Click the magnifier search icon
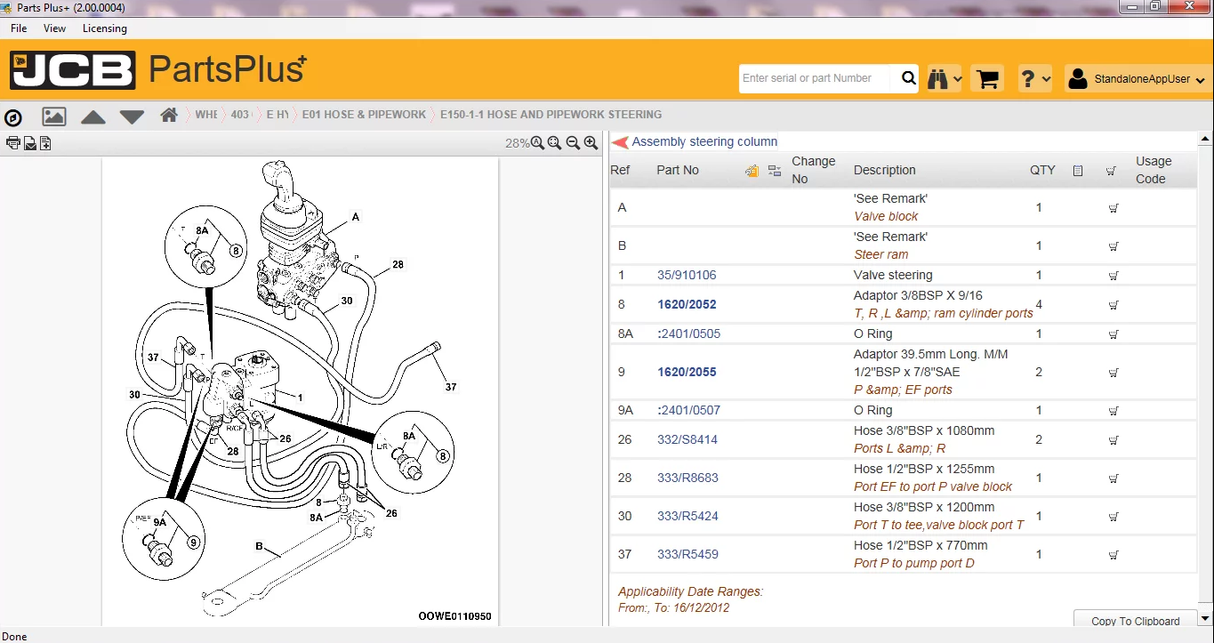Viewport: 1214px width, 643px height. point(908,78)
